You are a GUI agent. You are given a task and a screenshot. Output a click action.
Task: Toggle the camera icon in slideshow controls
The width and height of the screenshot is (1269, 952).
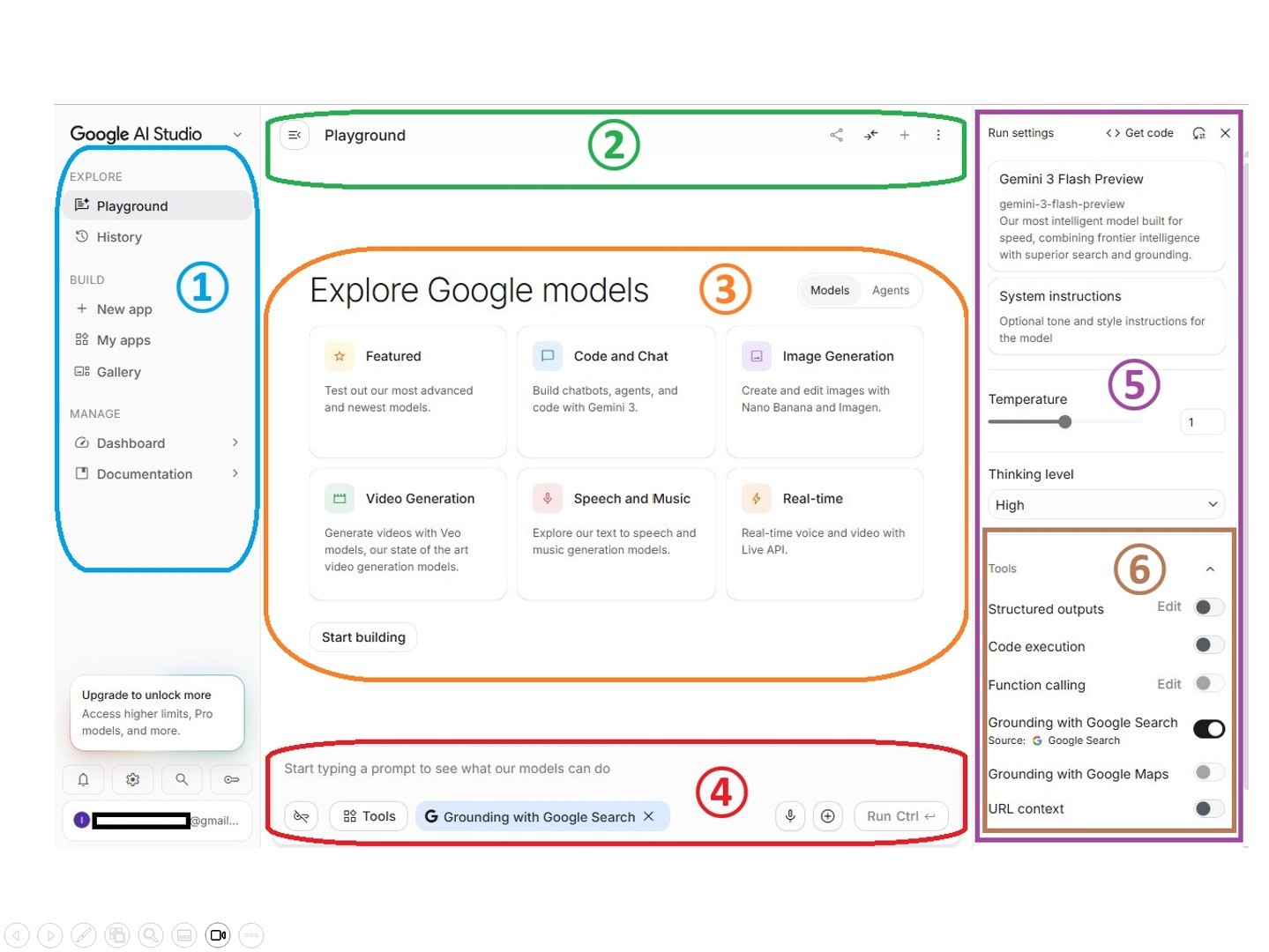click(218, 934)
